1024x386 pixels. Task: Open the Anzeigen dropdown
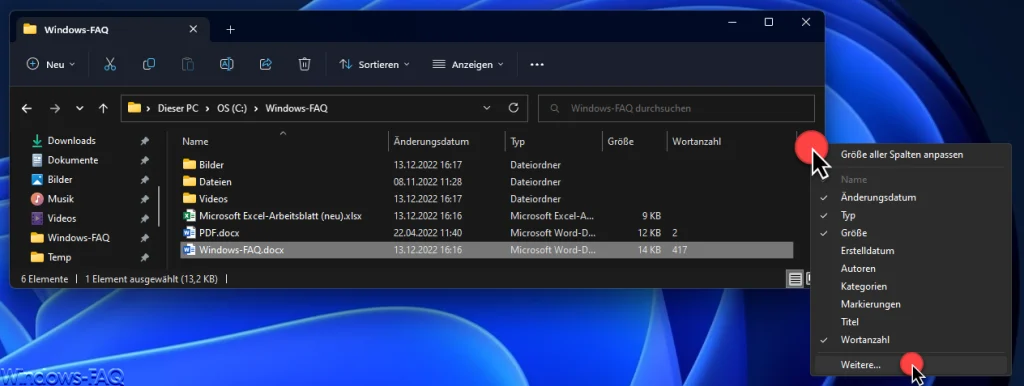(x=468, y=64)
